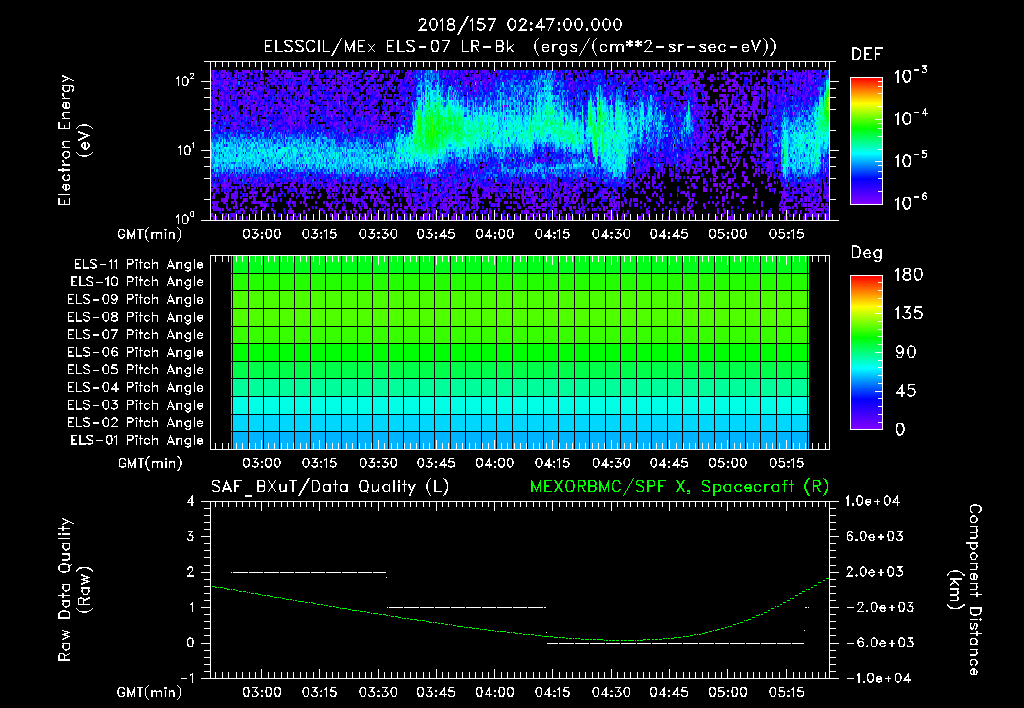Image resolution: width=1024 pixels, height=708 pixels.
Task: Click the 10^2 energy tick label
Action: [x=185, y=82]
